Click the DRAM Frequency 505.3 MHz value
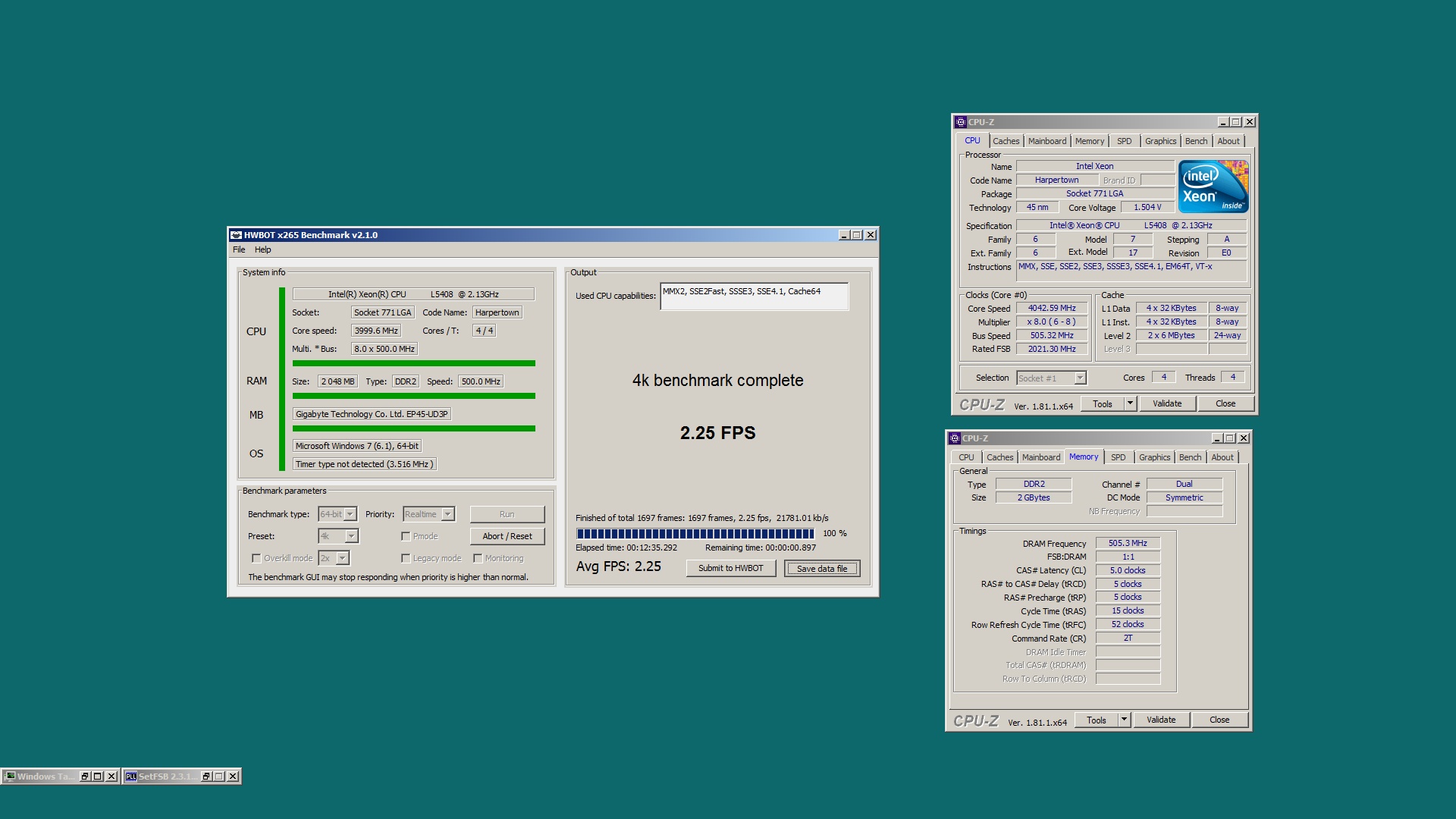The height and width of the screenshot is (819, 1456). [x=1128, y=543]
